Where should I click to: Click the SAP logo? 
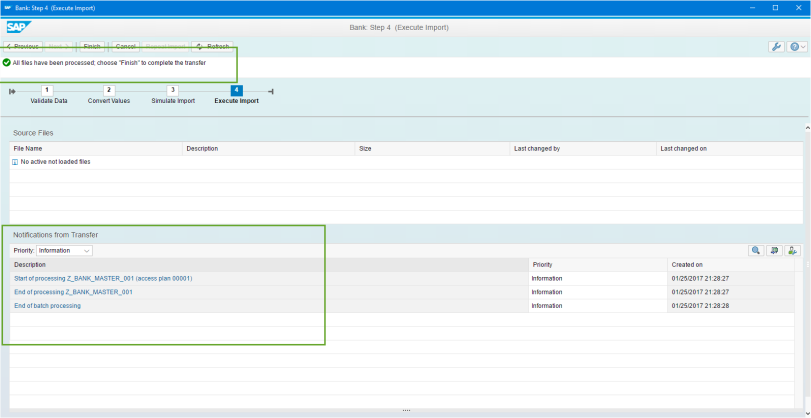pyautogui.click(x=19, y=27)
